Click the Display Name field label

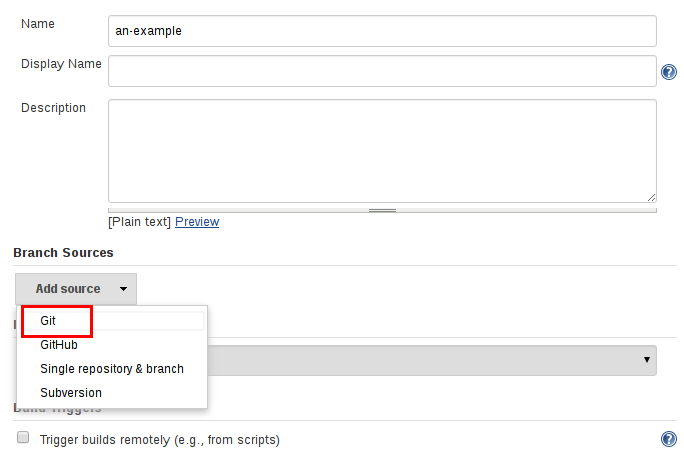[x=61, y=64]
